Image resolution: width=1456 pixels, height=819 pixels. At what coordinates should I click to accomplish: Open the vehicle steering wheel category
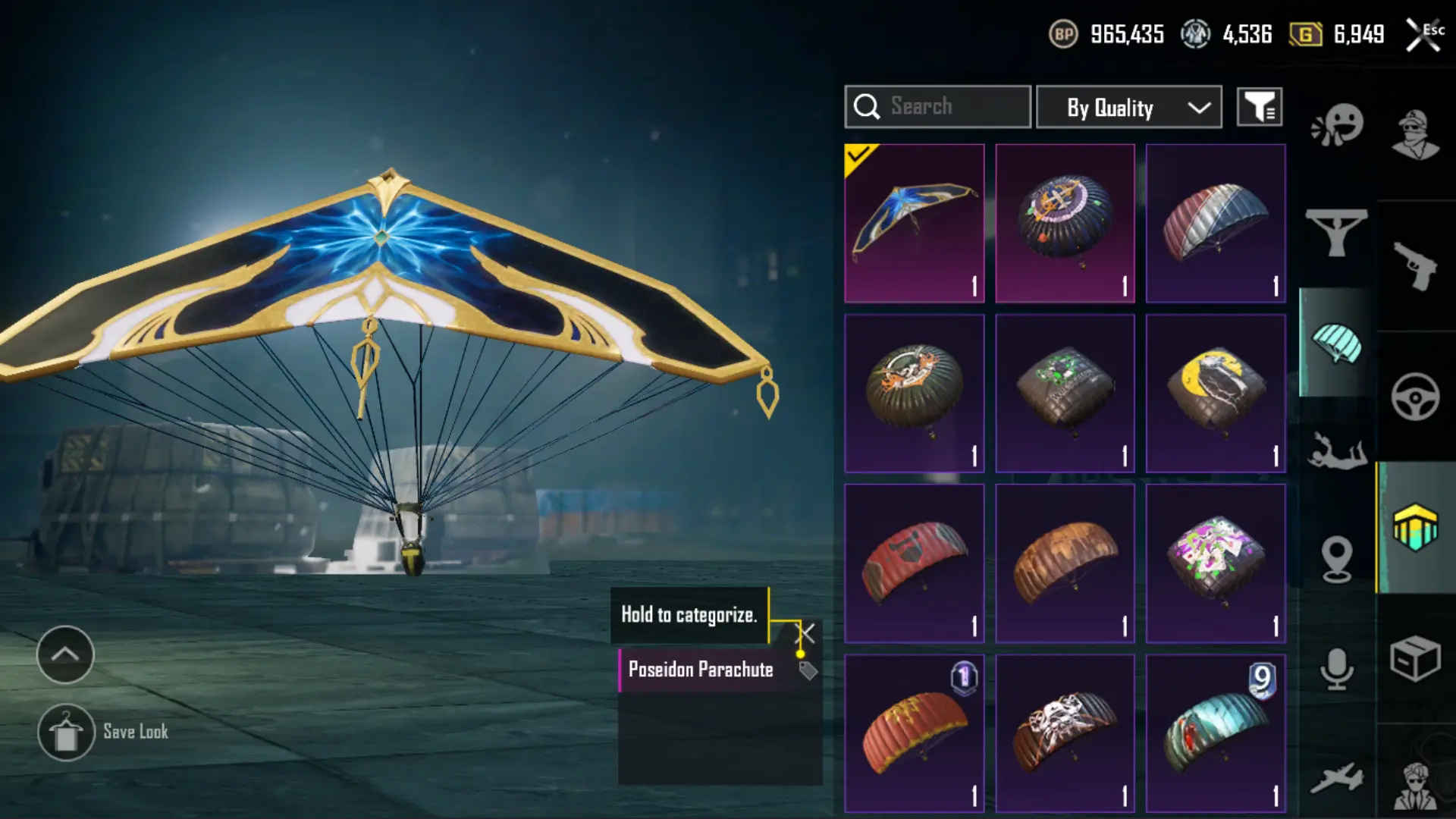tap(1415, 397)
